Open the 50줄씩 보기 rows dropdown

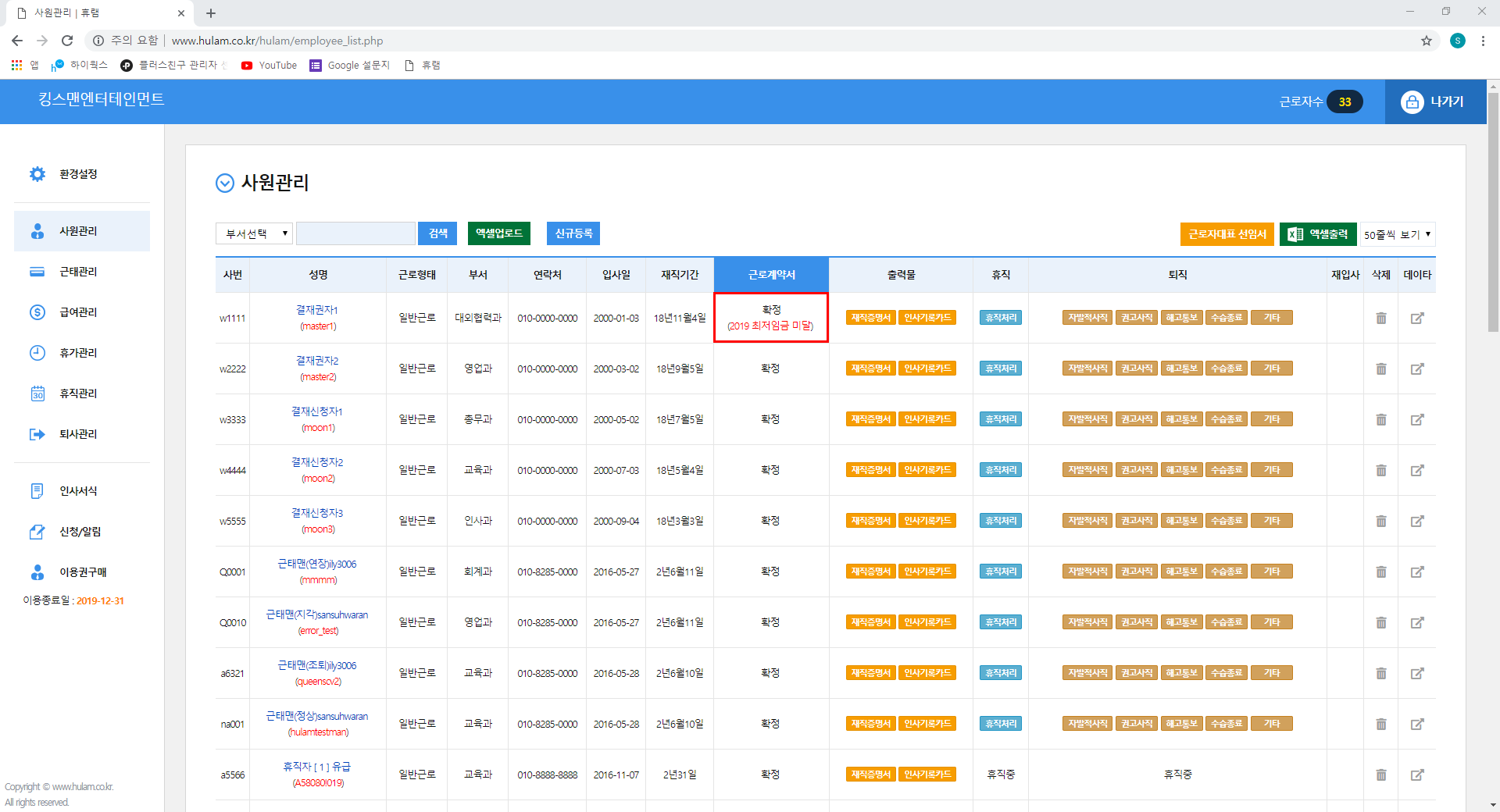[x=1397, y=234]
